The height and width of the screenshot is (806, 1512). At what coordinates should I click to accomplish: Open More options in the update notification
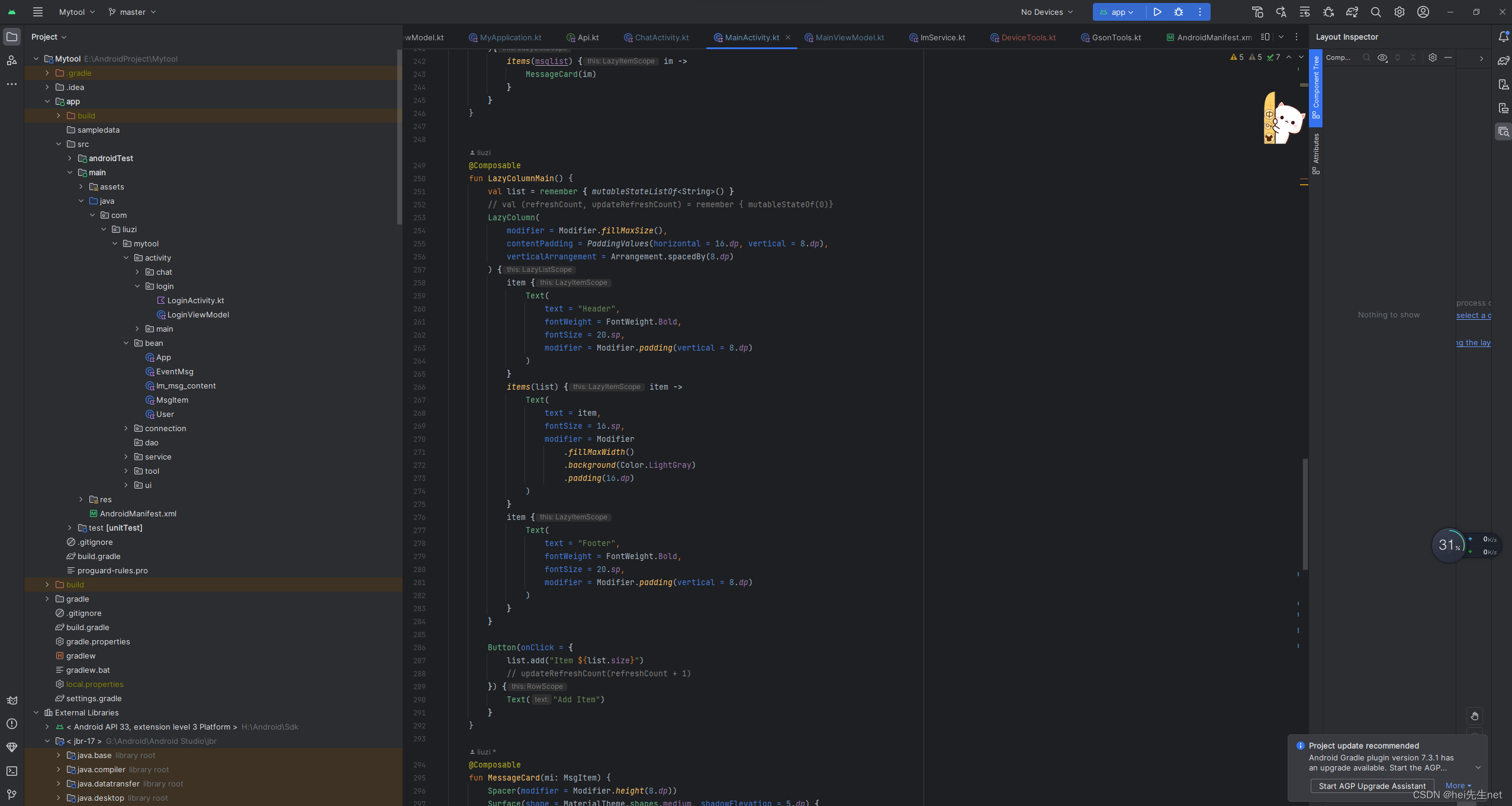click(1458, 785)
